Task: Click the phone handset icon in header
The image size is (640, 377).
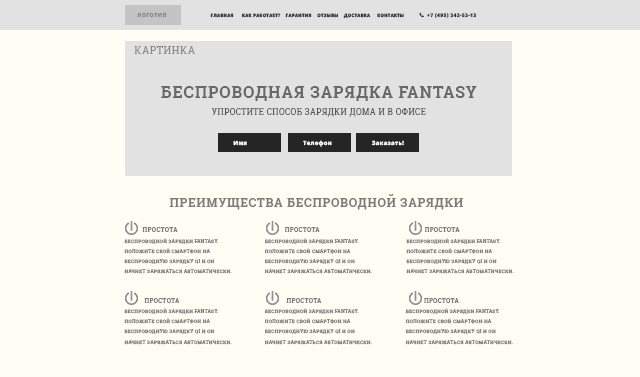Action: point(422,15)
